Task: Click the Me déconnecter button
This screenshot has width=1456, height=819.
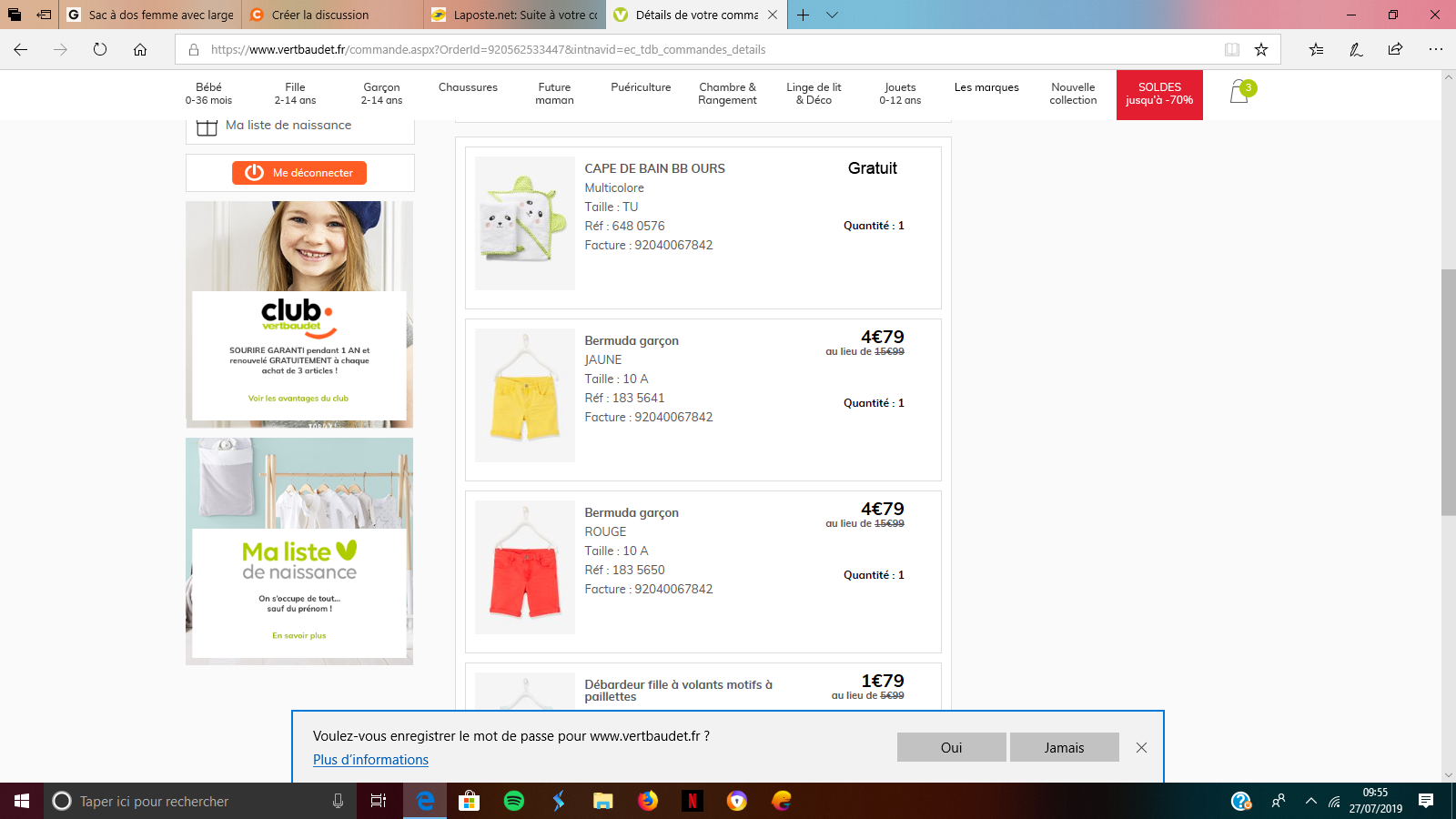Action: (299, 173)
